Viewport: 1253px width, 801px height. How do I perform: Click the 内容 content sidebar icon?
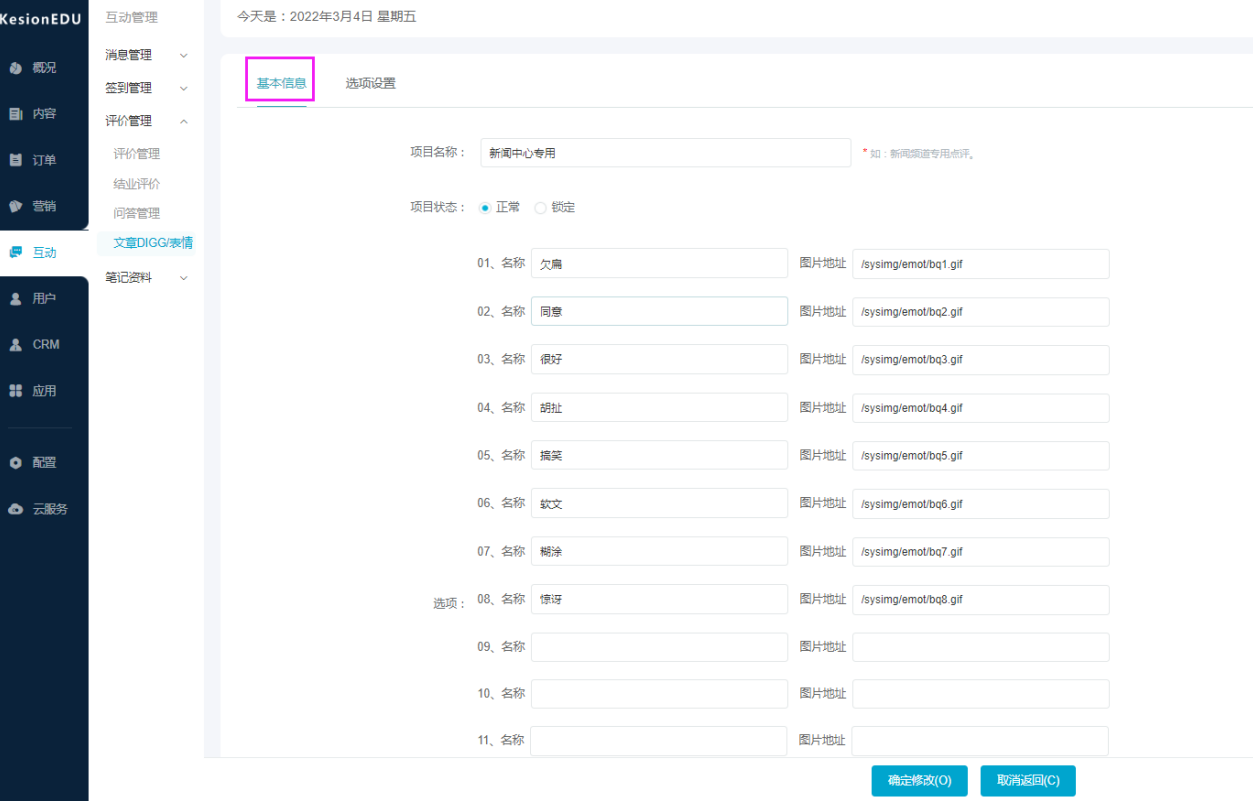[x=15, y=114]
